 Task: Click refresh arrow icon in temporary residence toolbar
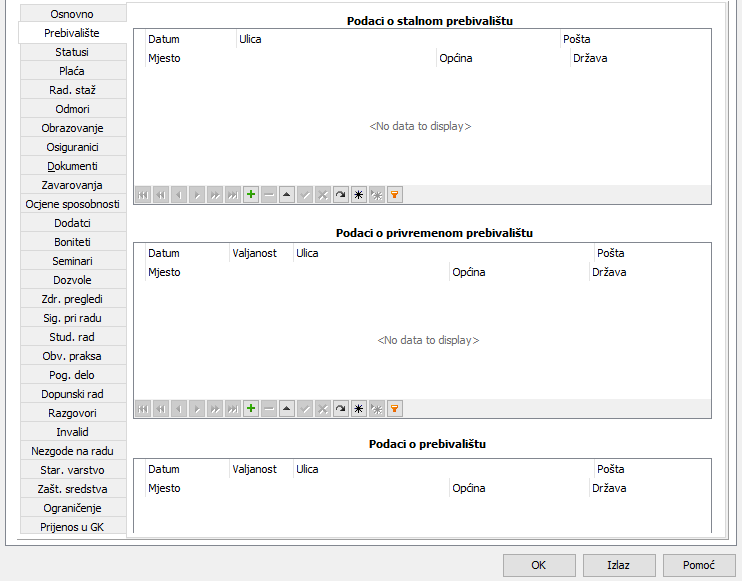(x=340, y=408)
